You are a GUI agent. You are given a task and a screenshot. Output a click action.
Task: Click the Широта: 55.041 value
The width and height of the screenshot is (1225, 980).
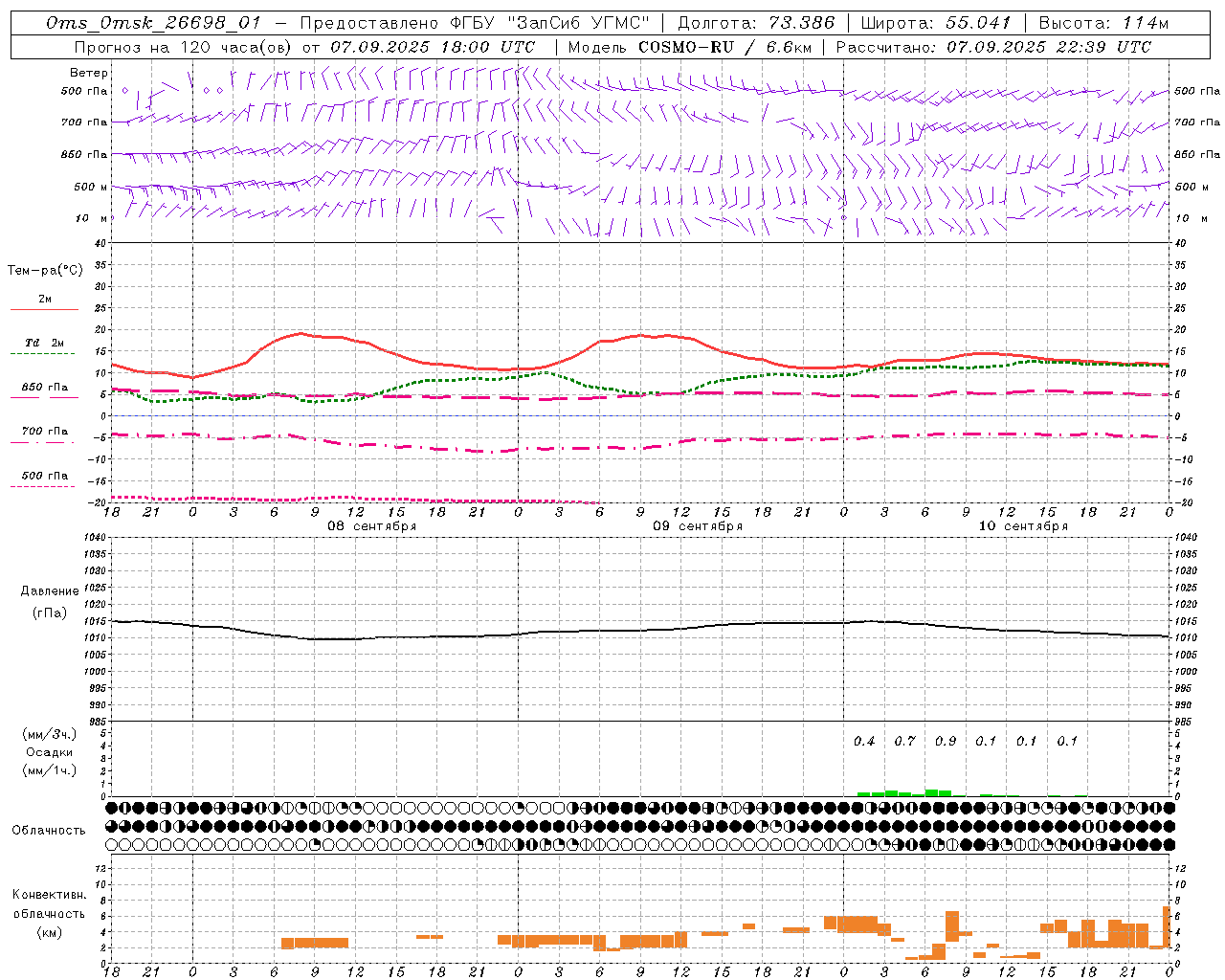[x=936, y=23]
